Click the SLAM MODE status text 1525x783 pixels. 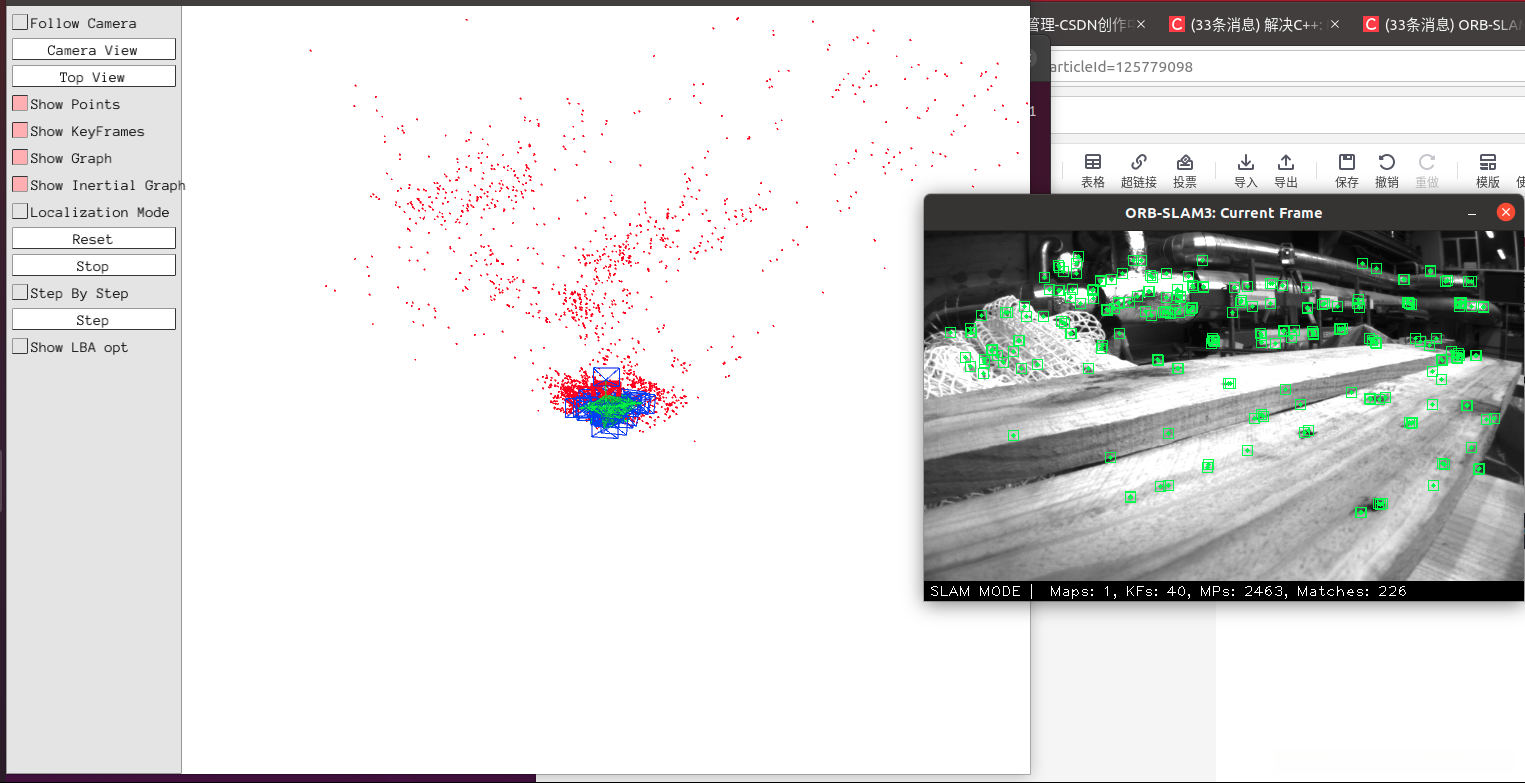point(975,591)
